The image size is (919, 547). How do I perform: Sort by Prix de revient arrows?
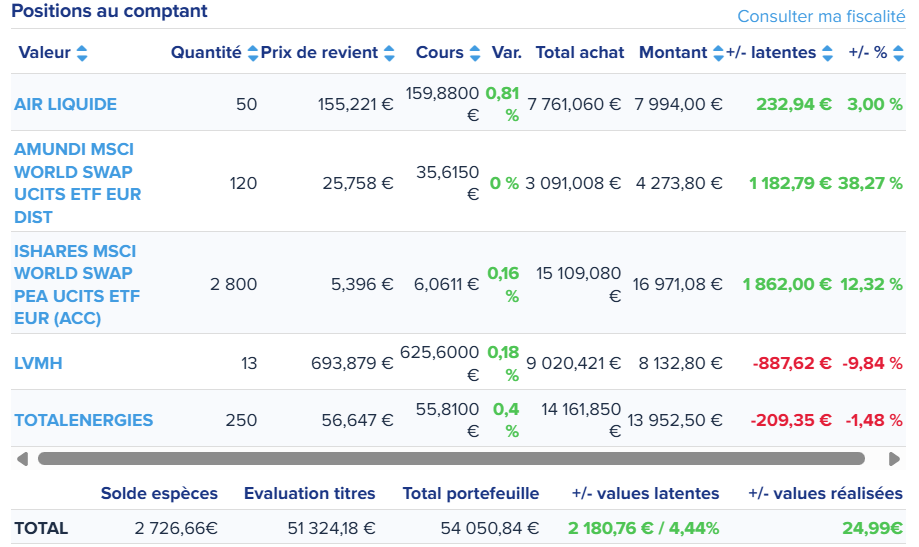pos(389,53)
